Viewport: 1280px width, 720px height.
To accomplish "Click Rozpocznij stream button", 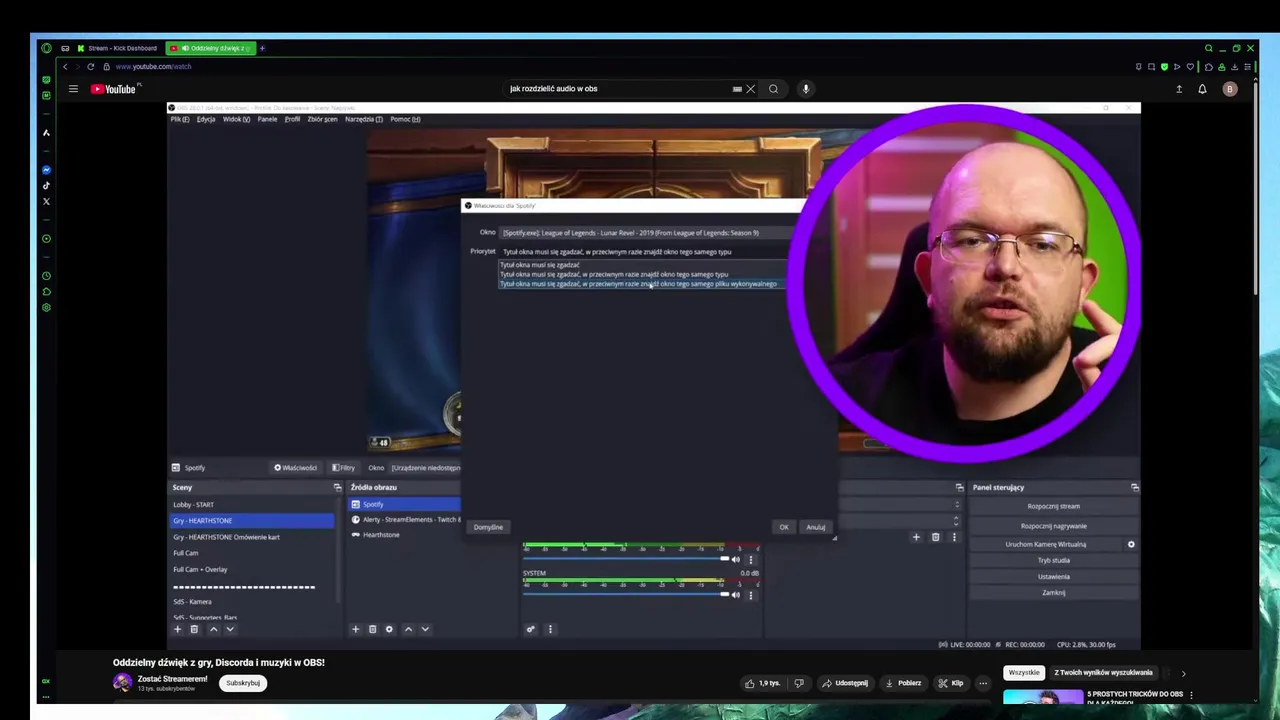I will pyautogui.click(x=1053, y=506).
